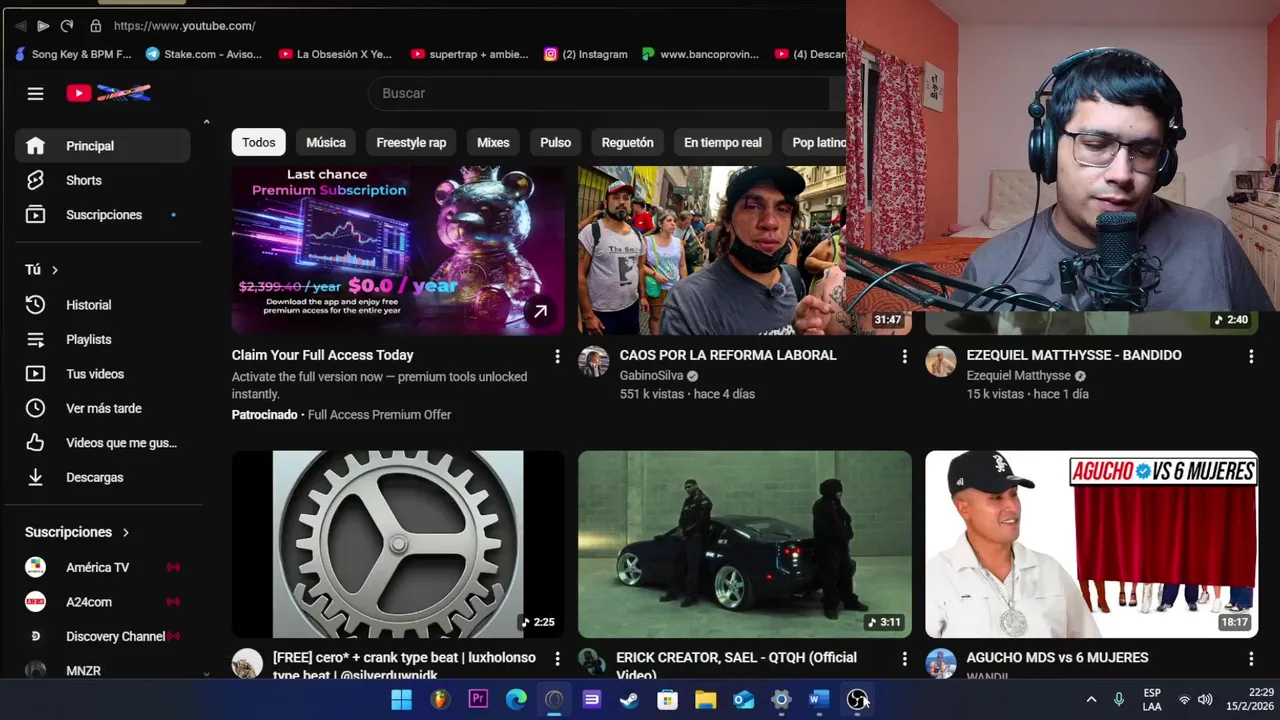Open the Instagram bookmark
This screenshot has height=720, width=1280.
tap(586, 54)
